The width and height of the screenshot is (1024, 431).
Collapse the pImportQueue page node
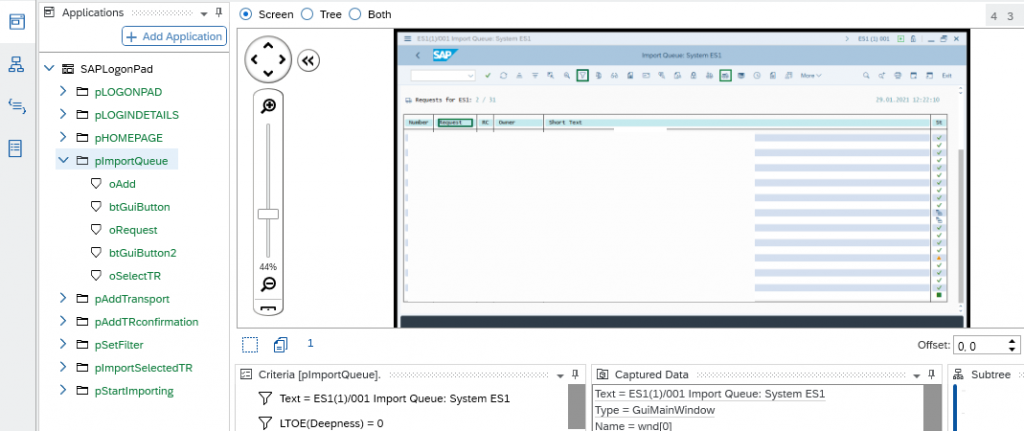(x=63, y=160)
